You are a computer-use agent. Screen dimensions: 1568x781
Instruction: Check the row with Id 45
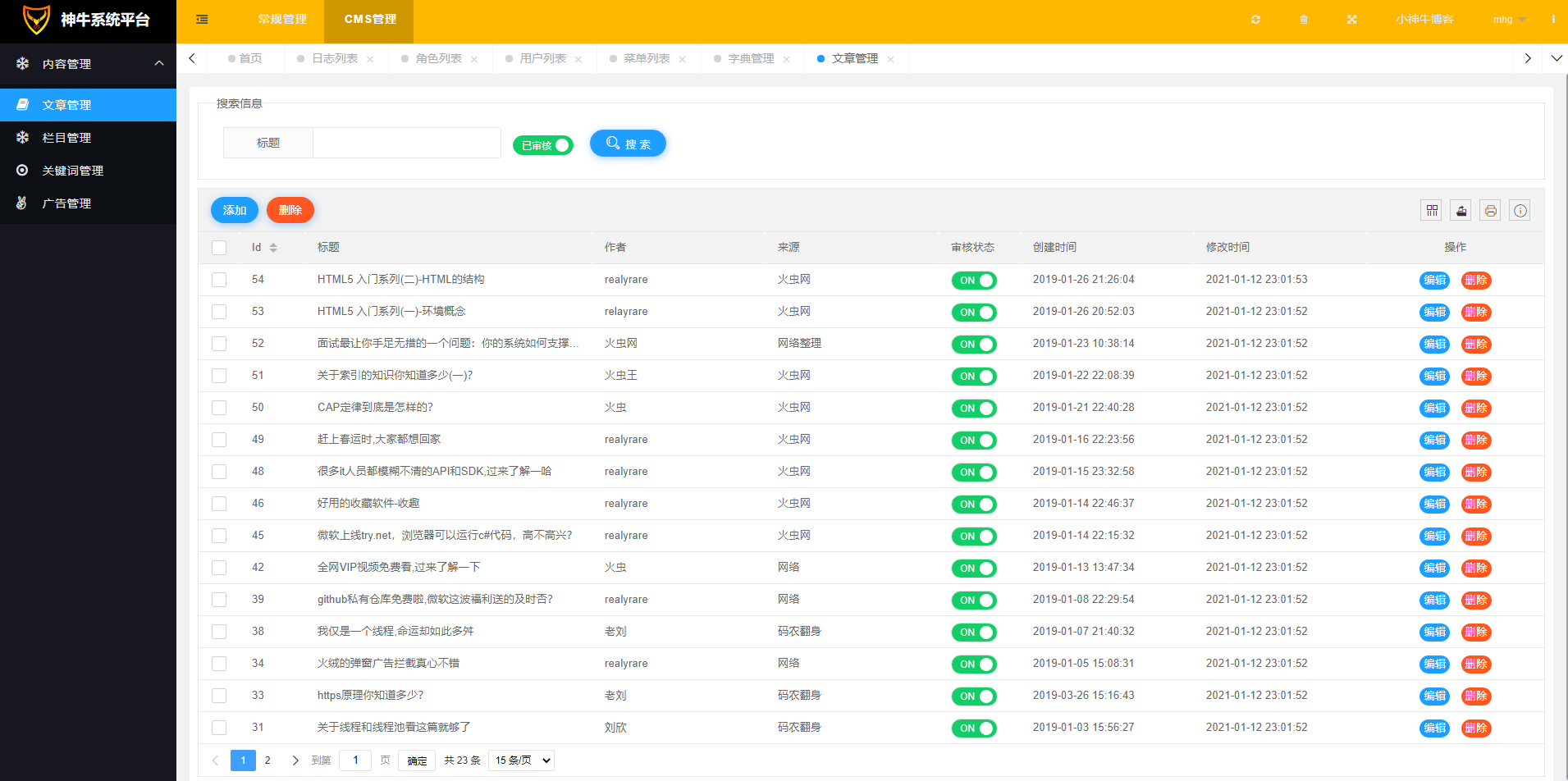[219, 536]
